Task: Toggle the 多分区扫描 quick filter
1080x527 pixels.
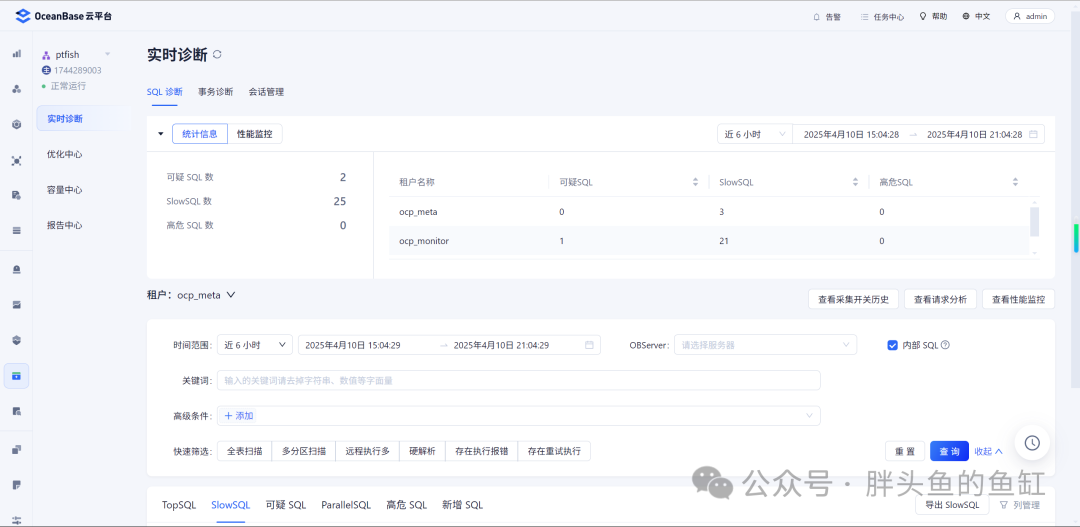Action: click(304, 451)
